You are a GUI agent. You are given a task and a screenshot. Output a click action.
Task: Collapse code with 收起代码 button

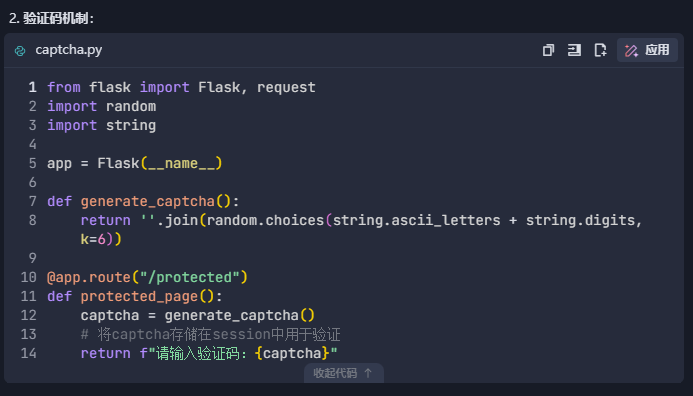343,373
